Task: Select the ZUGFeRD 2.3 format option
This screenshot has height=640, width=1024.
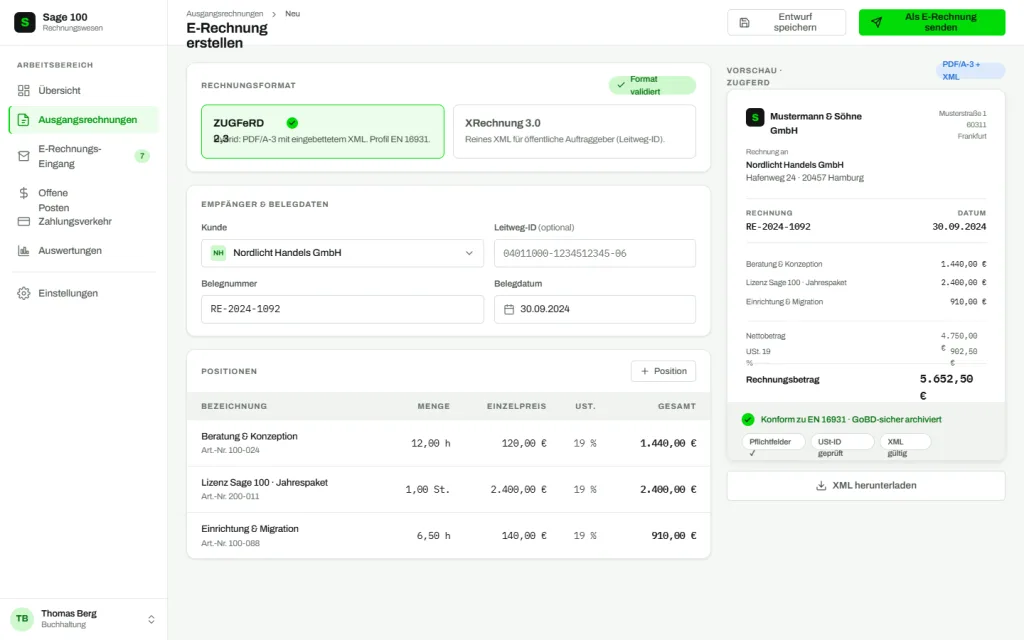Action: (x=323, y=131)
